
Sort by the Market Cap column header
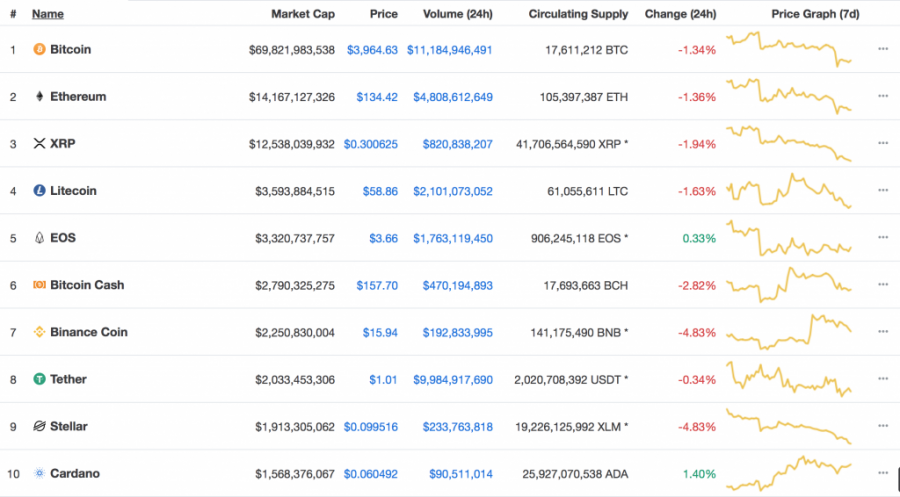tap(302, 14)
